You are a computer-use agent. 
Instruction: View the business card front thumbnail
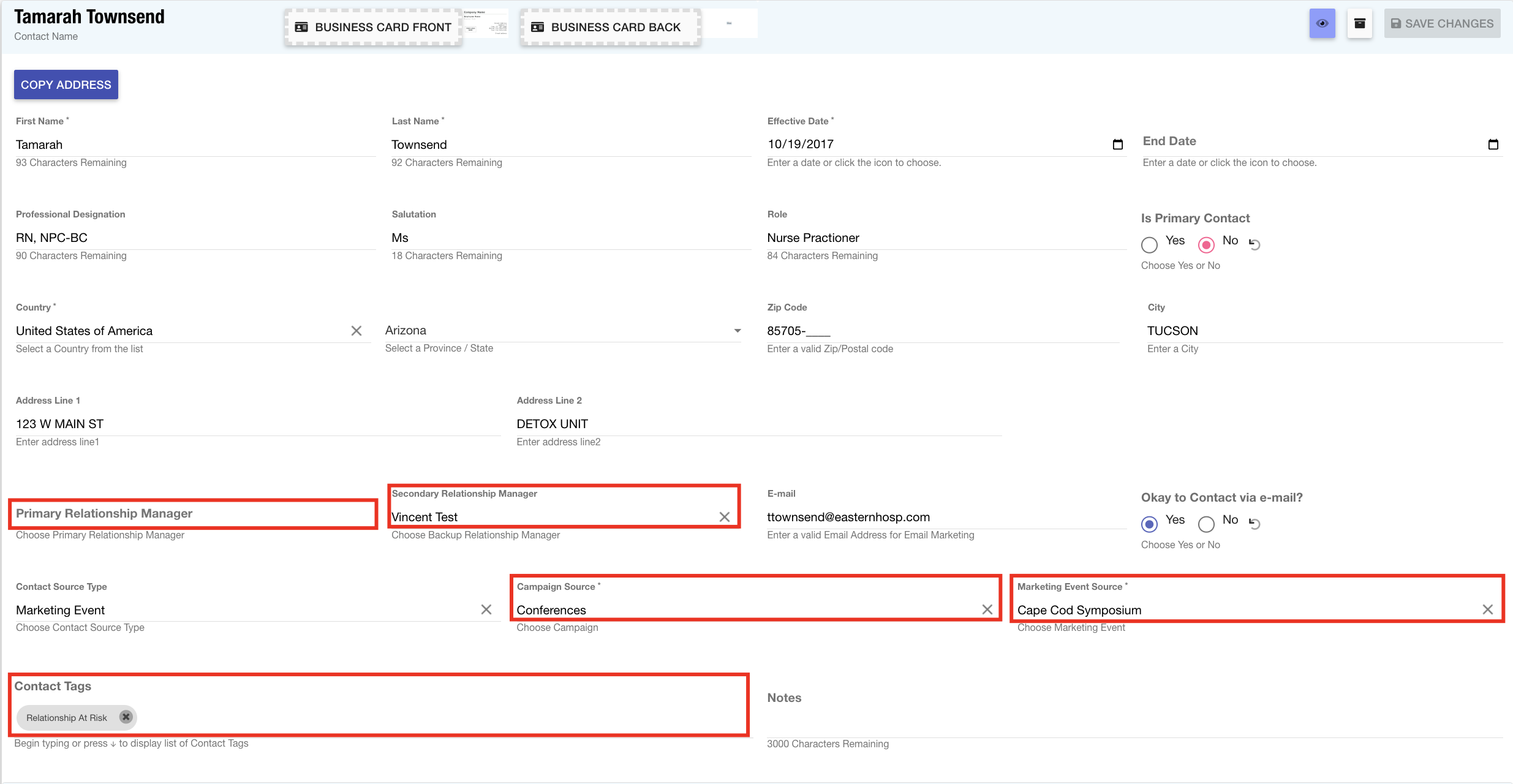pyautogui.click(x=485, y=23)
